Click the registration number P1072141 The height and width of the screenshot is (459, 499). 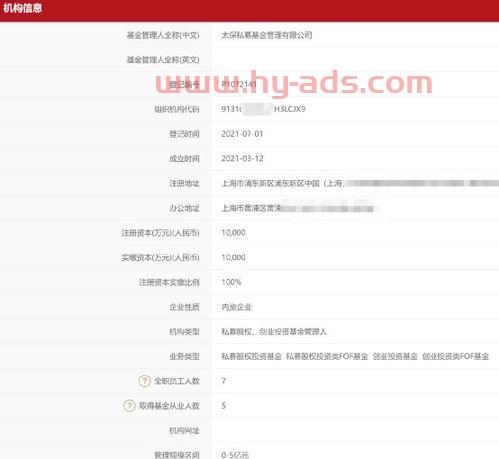click(x=239, y=84)
